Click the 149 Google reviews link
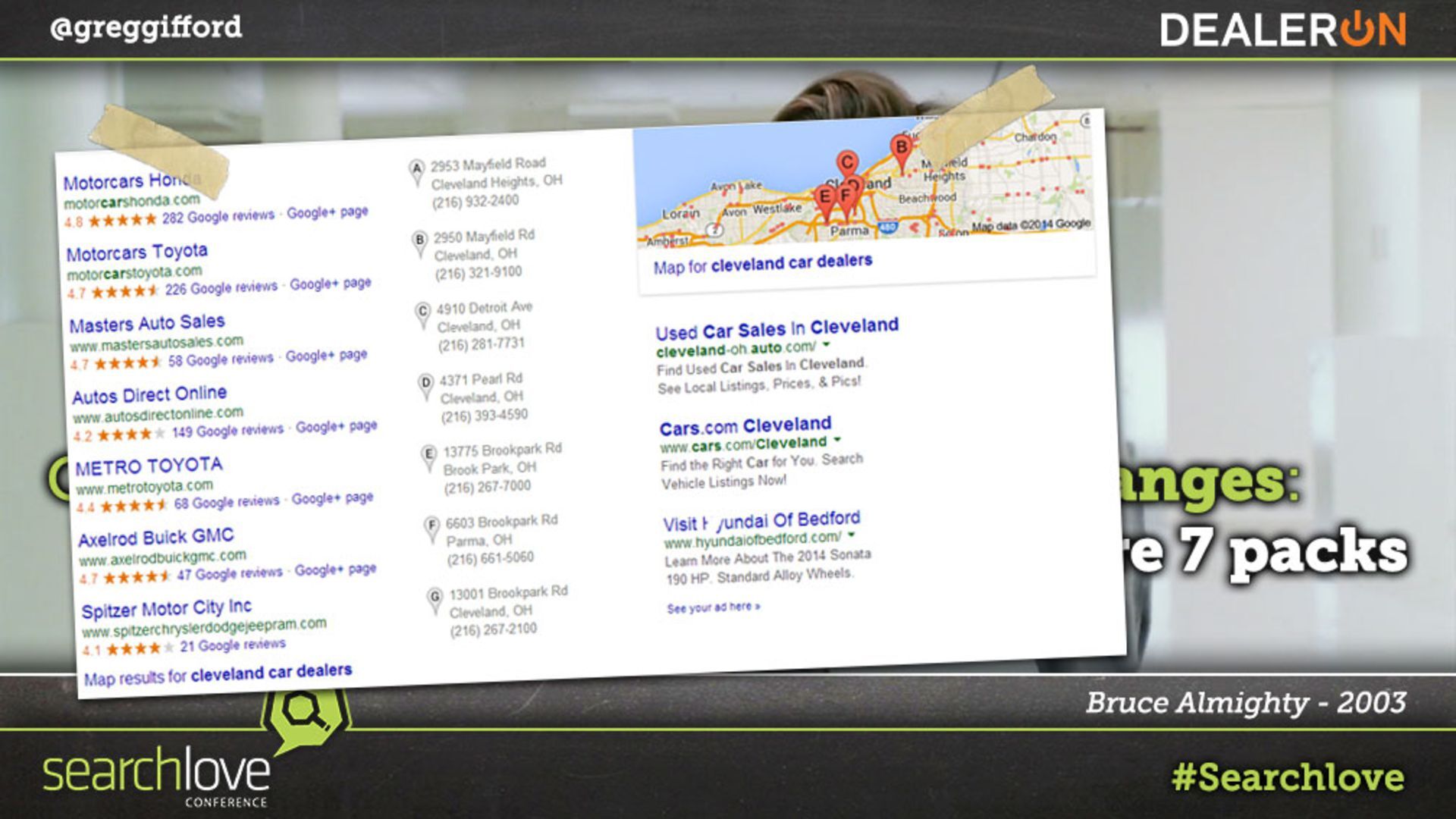This screenshot has height=819, width=1456. [227, 431]
